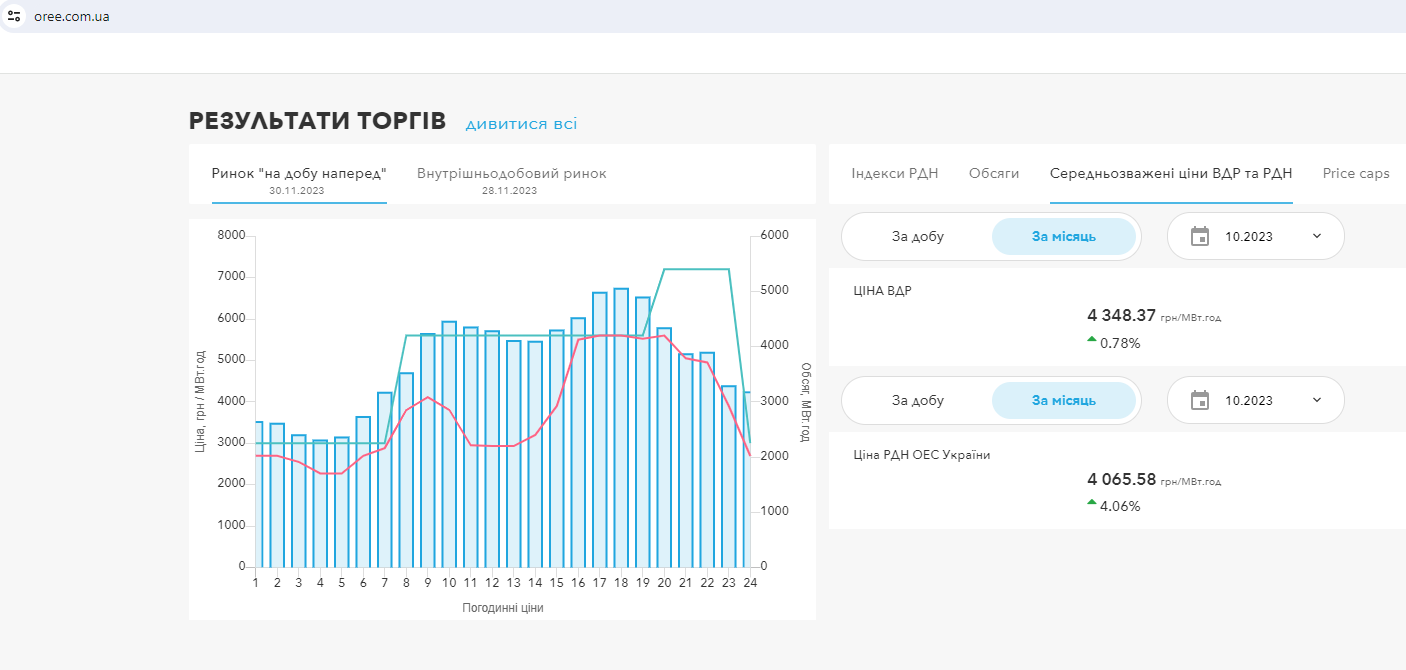Expand the 10.2023 month dropdown chevron for ЦІНА ВДР
This screenshot has width=1406, height=670.
pyautogui.click(x=1316, y=236)
